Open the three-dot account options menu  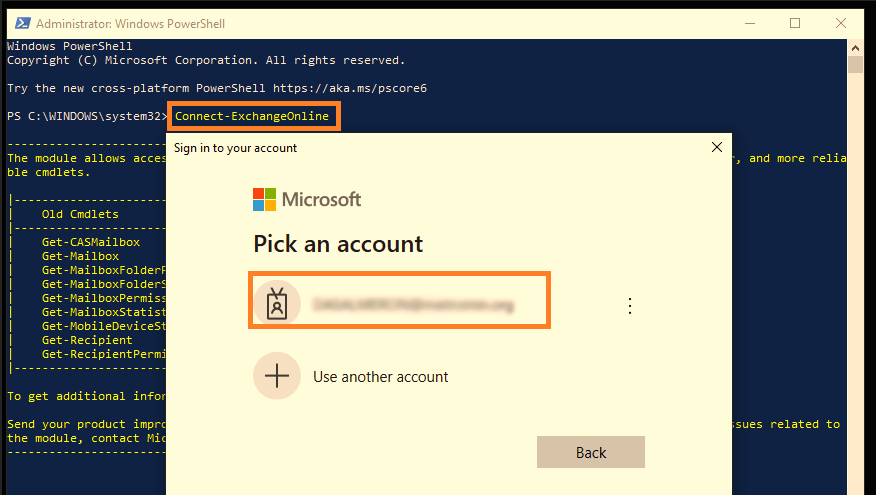point(630,306)
